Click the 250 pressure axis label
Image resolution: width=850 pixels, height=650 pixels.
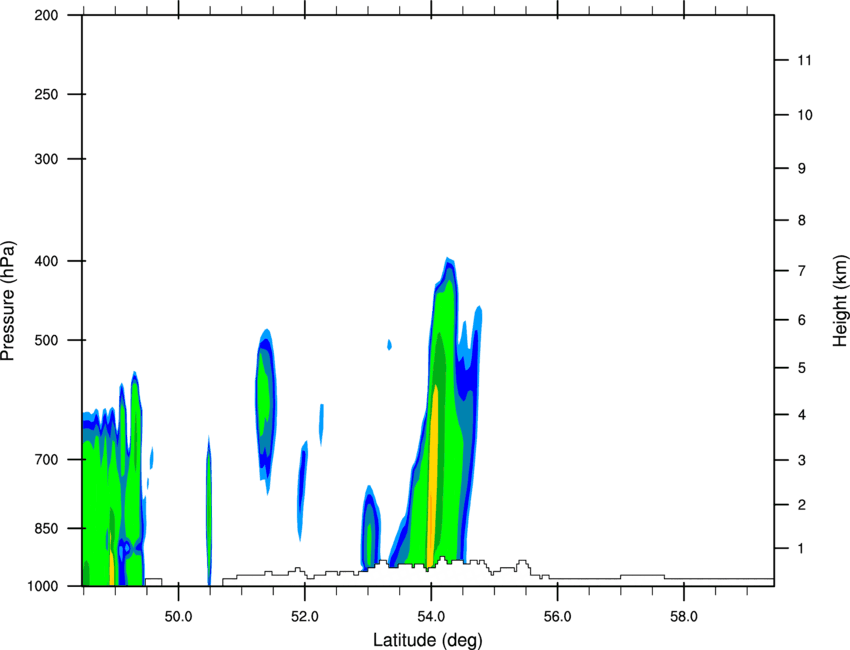click(x=46, y=94)
